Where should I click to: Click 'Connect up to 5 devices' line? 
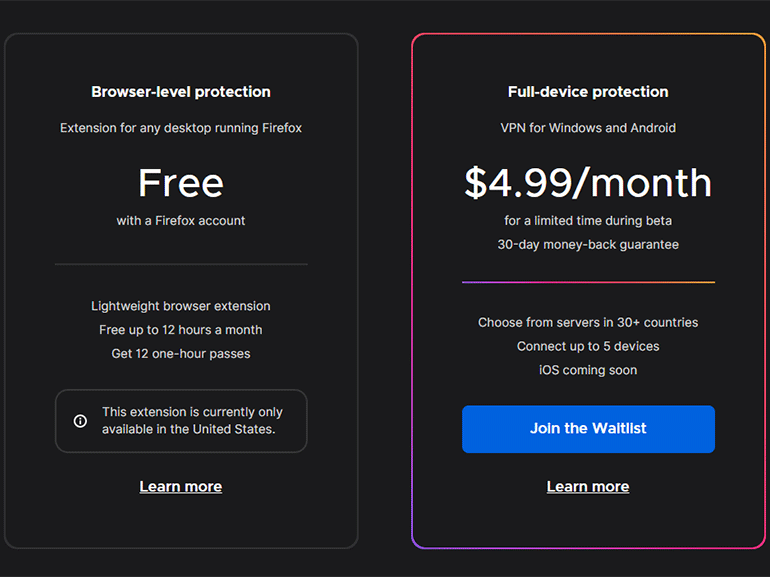click(588, 347)
